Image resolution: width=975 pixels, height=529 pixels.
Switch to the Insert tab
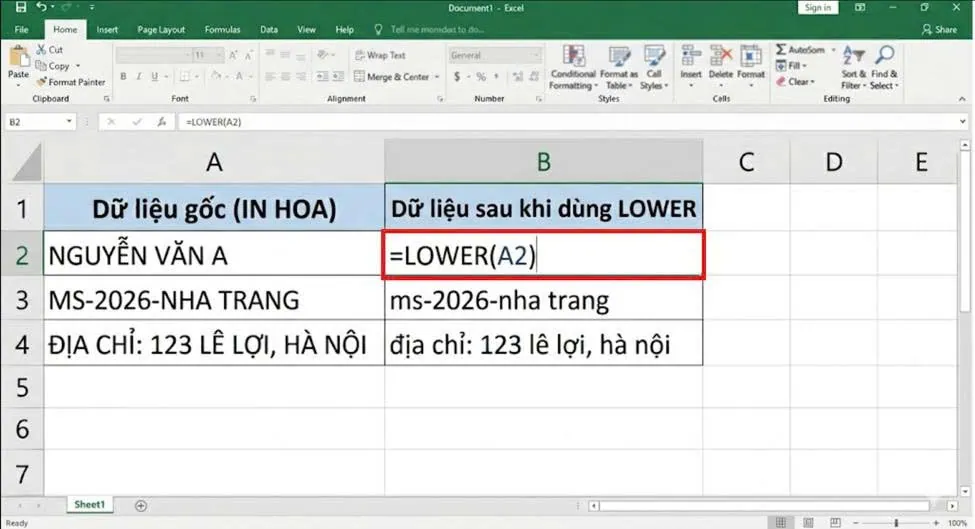point(107,29)
